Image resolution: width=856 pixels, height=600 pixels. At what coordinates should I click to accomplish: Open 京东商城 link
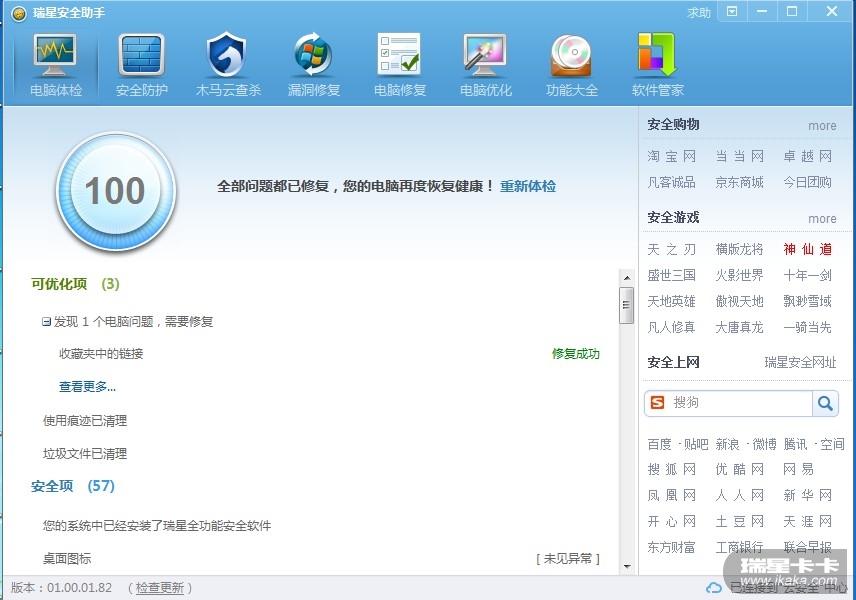740,182
